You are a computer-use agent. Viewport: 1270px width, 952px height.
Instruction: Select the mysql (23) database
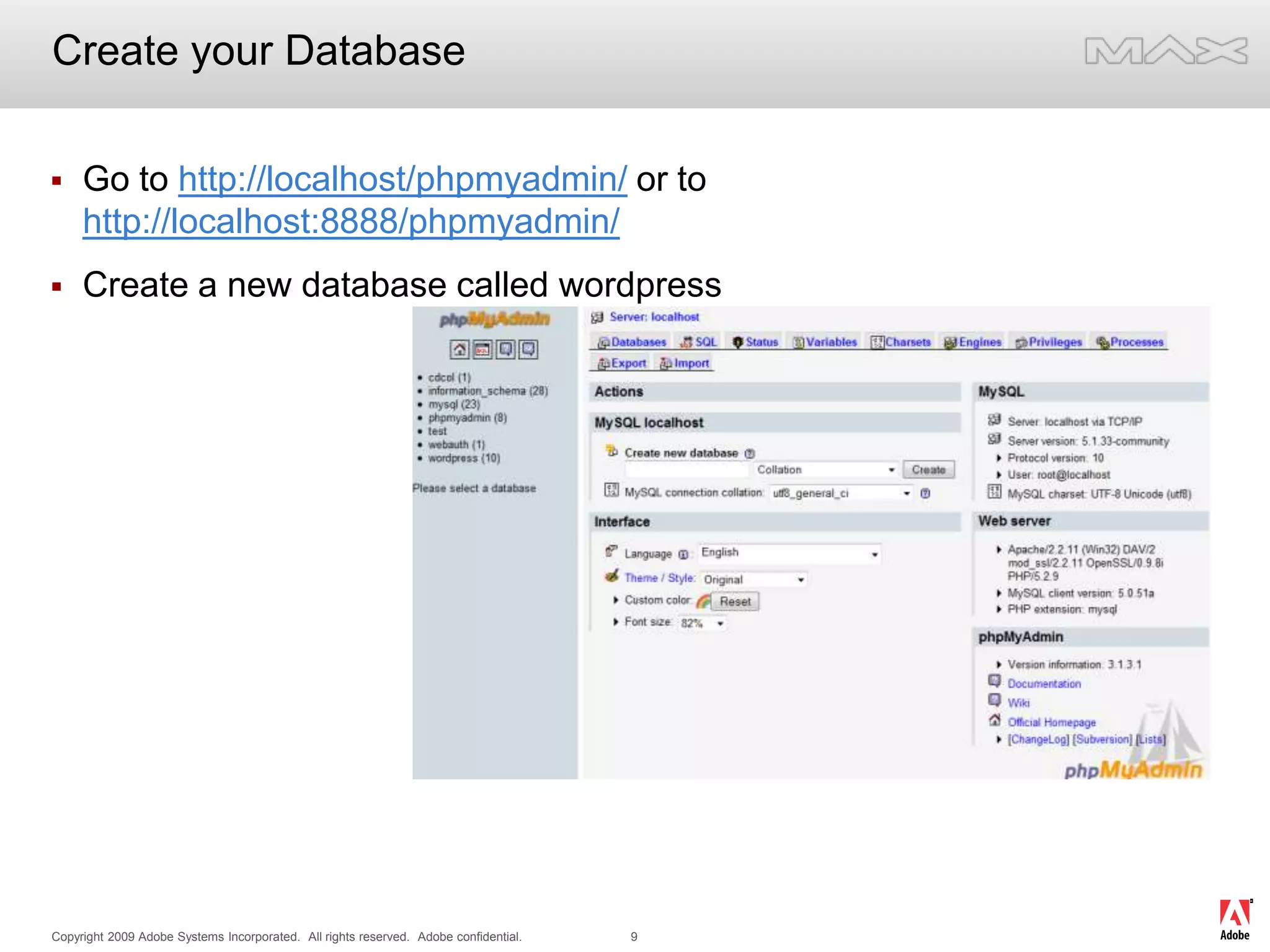(454, 405)
